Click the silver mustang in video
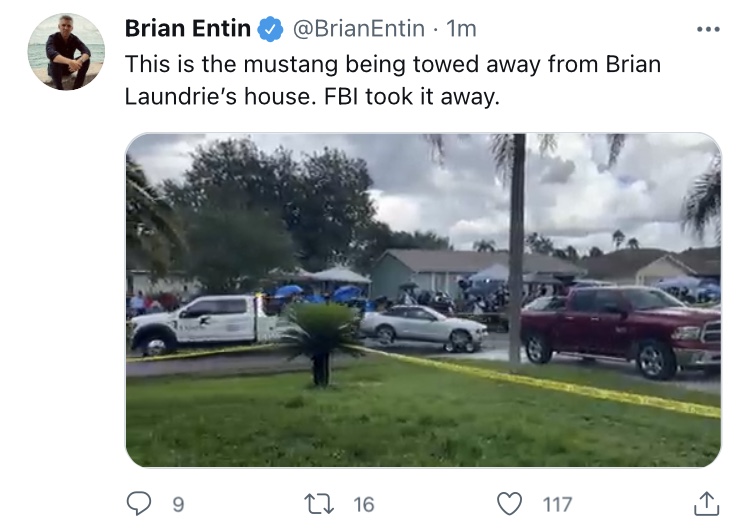Screen dimensions: 736x531 click(x=424, y=328)
